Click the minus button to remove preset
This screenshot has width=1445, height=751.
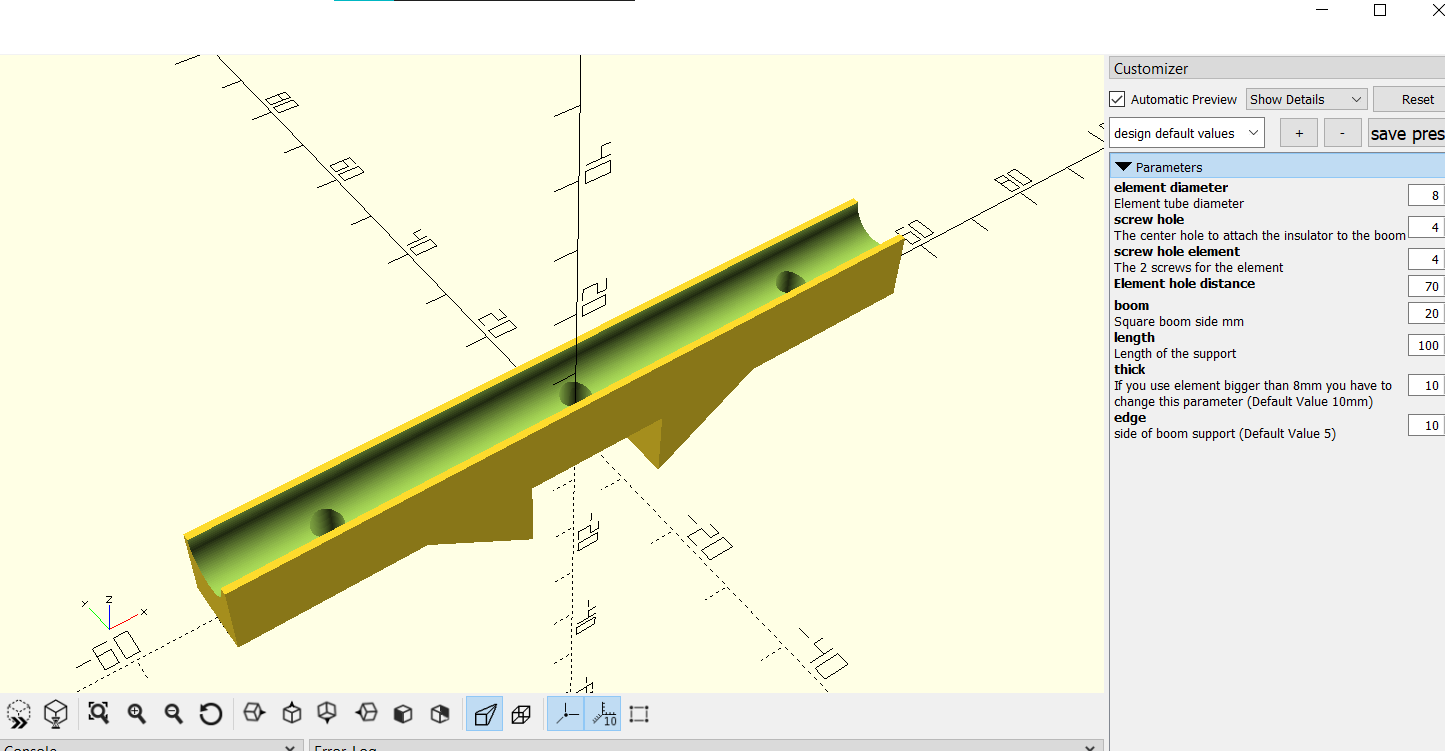point(1342,133)
